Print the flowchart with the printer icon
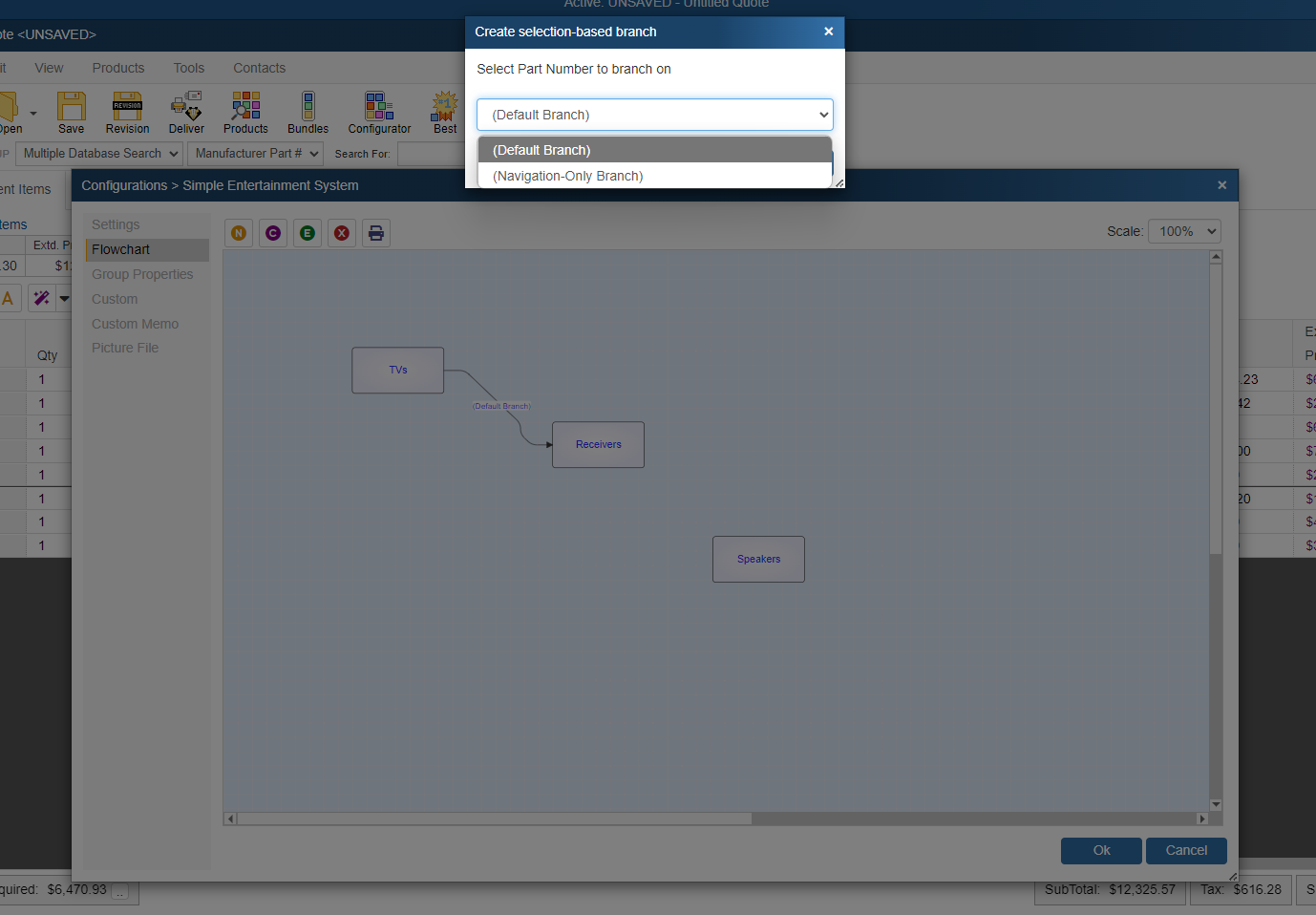The image size is (1316, 915). pyautogui.click(x=376, y=233)
